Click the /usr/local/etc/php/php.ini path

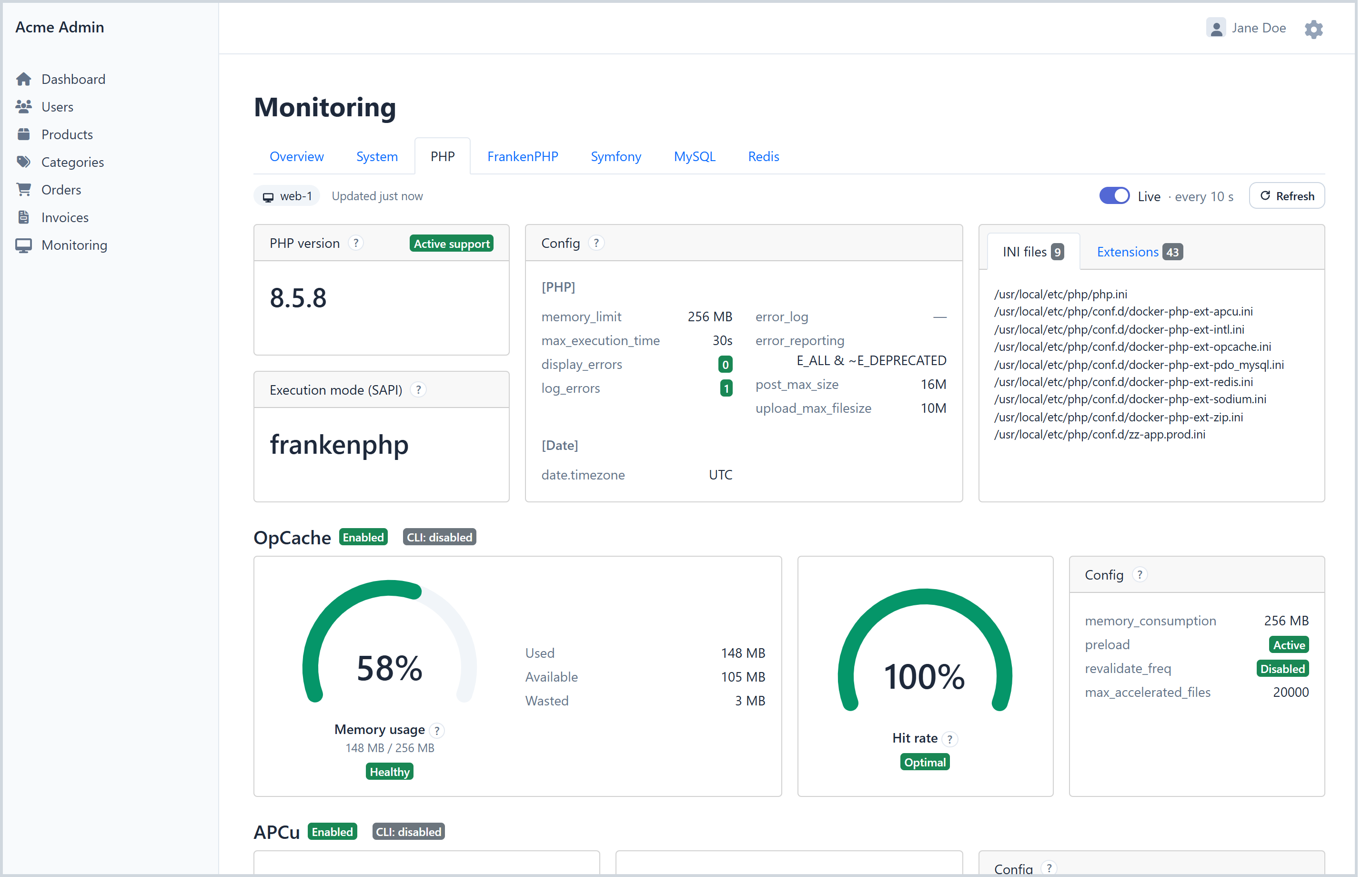(1060, 294)
